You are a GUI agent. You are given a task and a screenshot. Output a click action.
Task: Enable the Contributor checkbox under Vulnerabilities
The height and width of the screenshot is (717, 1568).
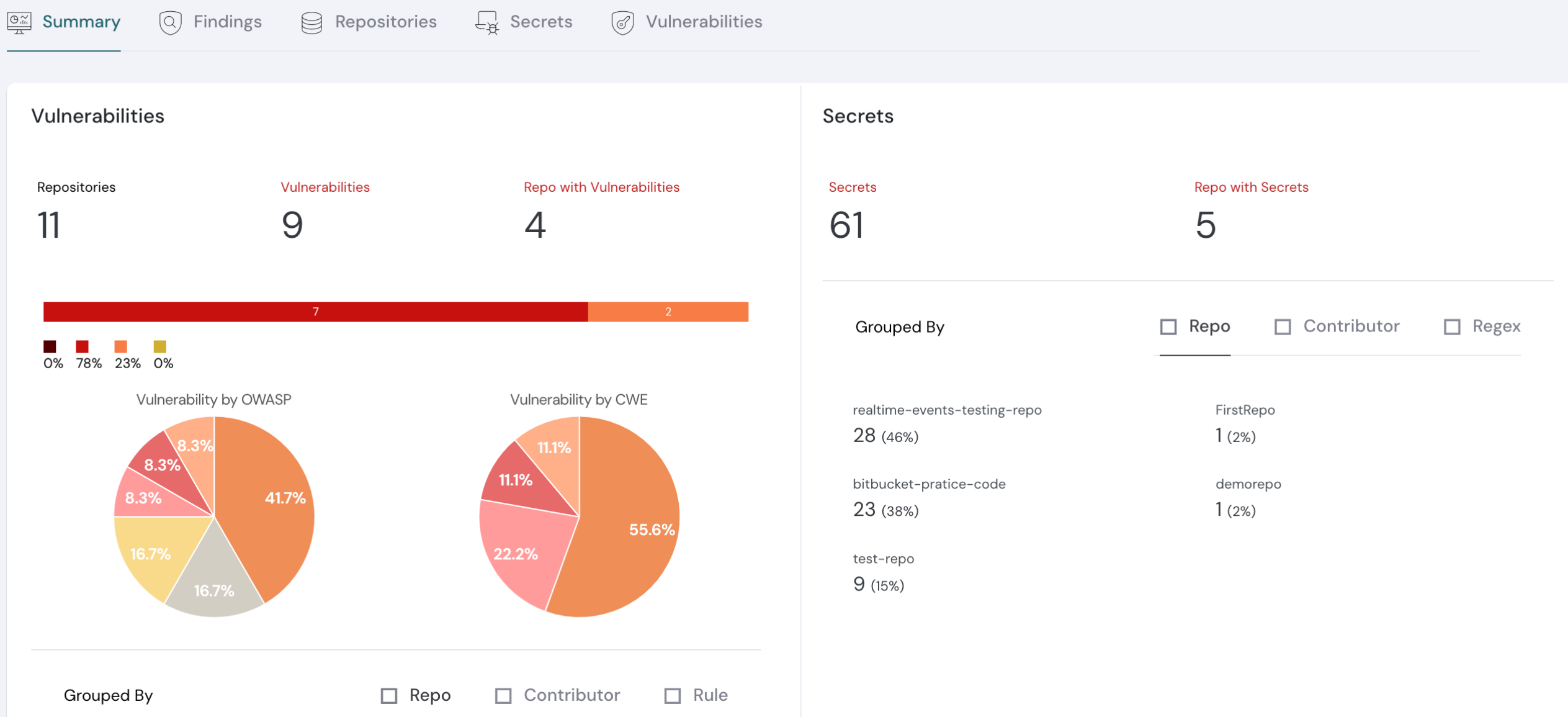pos(503,695)
